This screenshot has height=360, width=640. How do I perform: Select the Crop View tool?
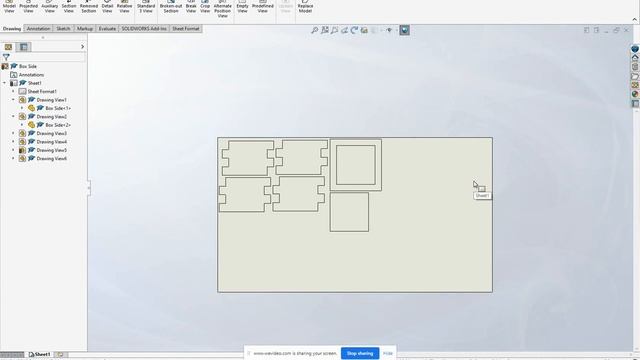(205, 7)
